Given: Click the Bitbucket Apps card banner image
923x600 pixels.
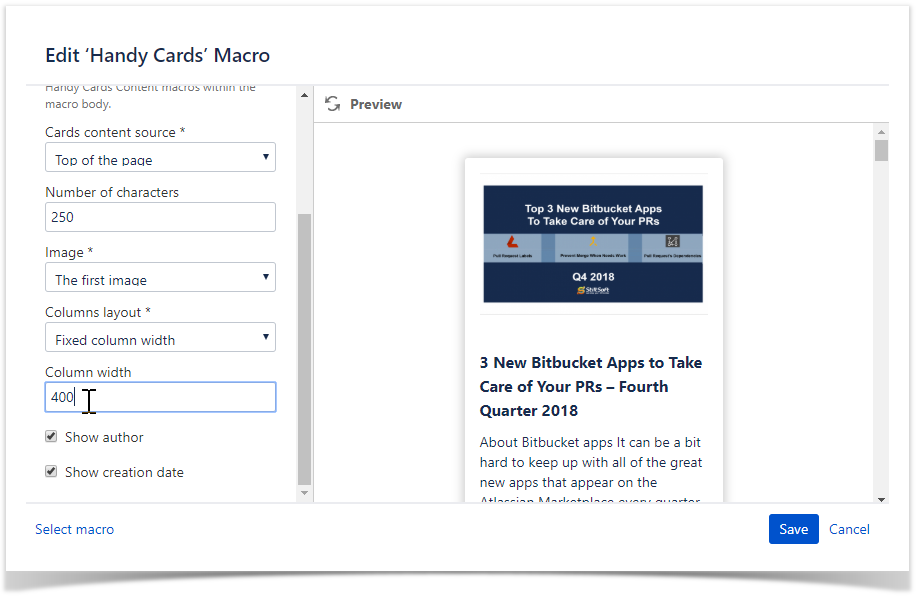Looking at the screenshot, I should click(592, 243).
